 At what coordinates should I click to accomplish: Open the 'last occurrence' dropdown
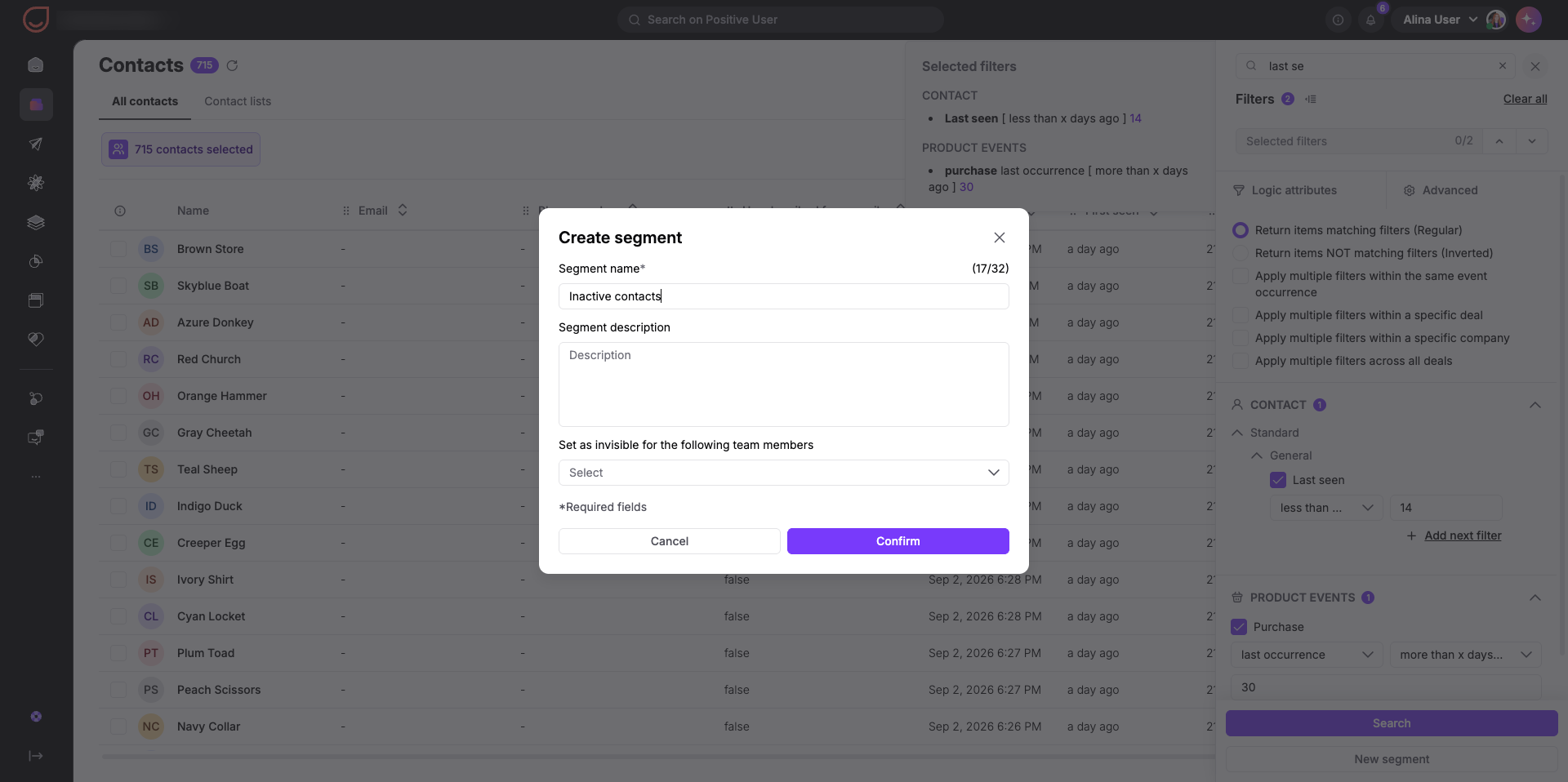1307,655
